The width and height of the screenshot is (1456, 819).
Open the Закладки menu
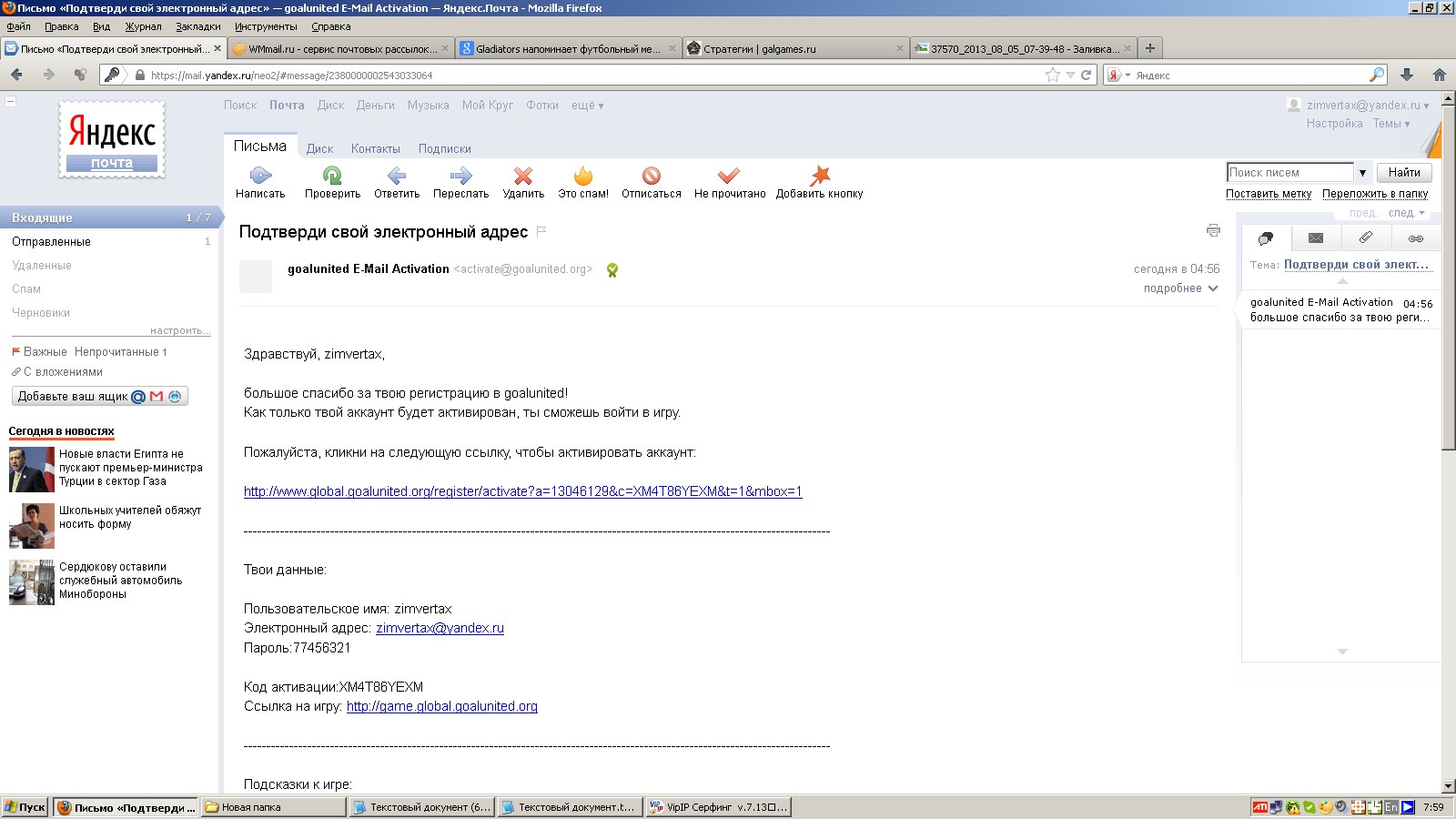[x=197, y=26]
